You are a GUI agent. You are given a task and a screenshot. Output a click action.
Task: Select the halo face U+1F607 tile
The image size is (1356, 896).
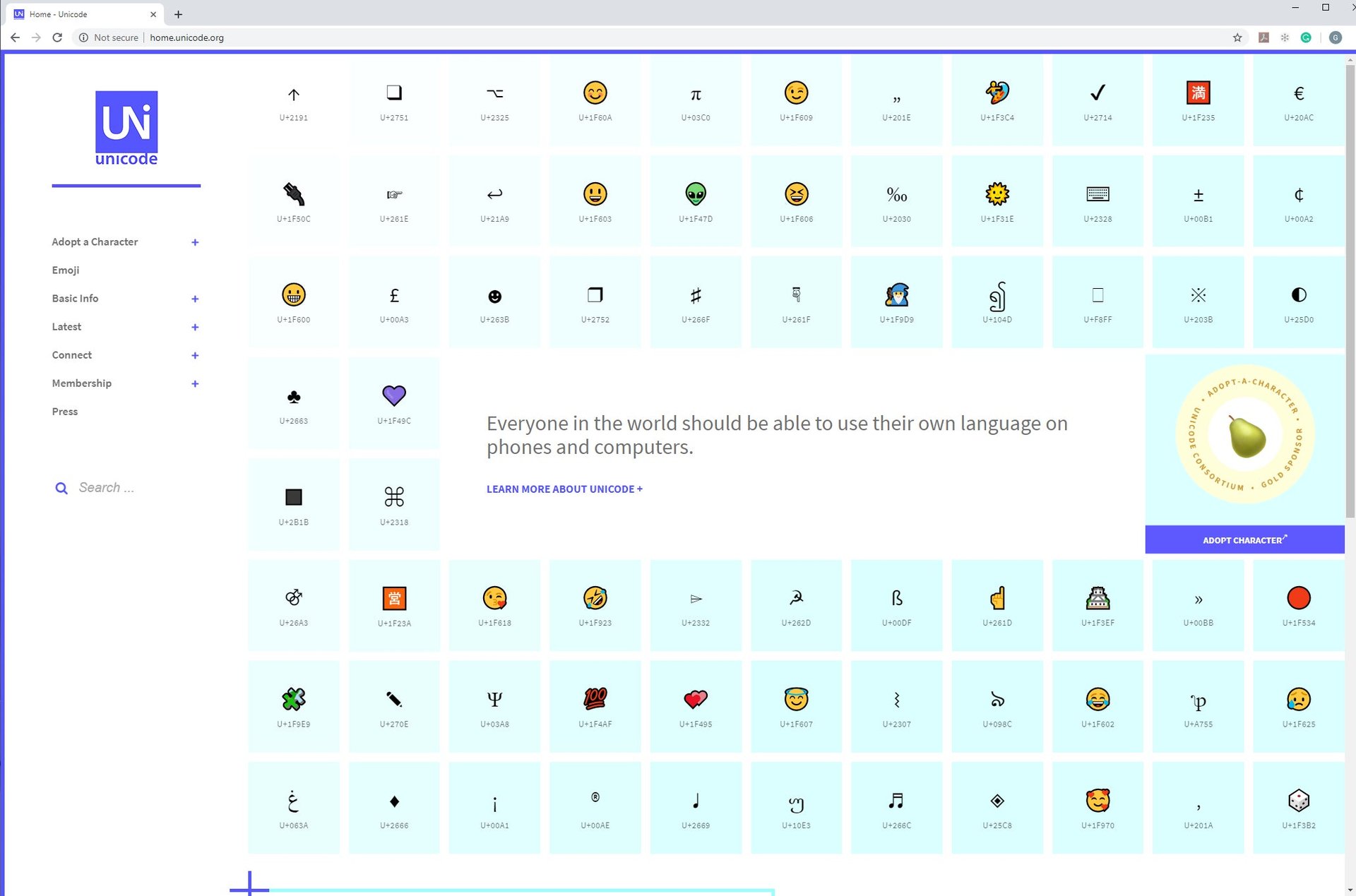point(796,707)
